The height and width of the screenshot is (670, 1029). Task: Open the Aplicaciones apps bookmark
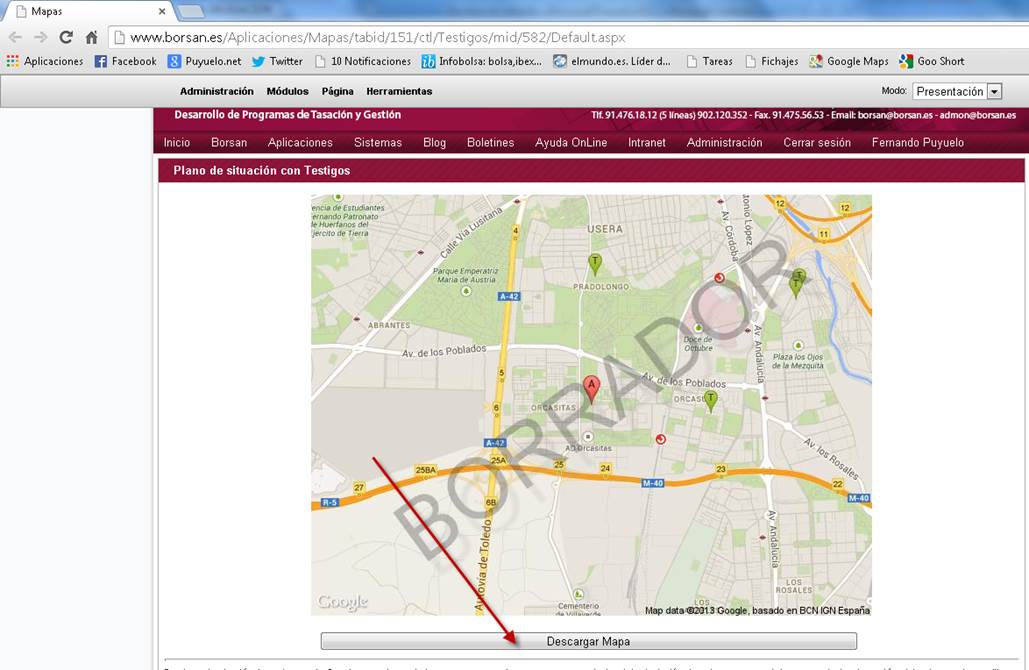tap(45, 61)
